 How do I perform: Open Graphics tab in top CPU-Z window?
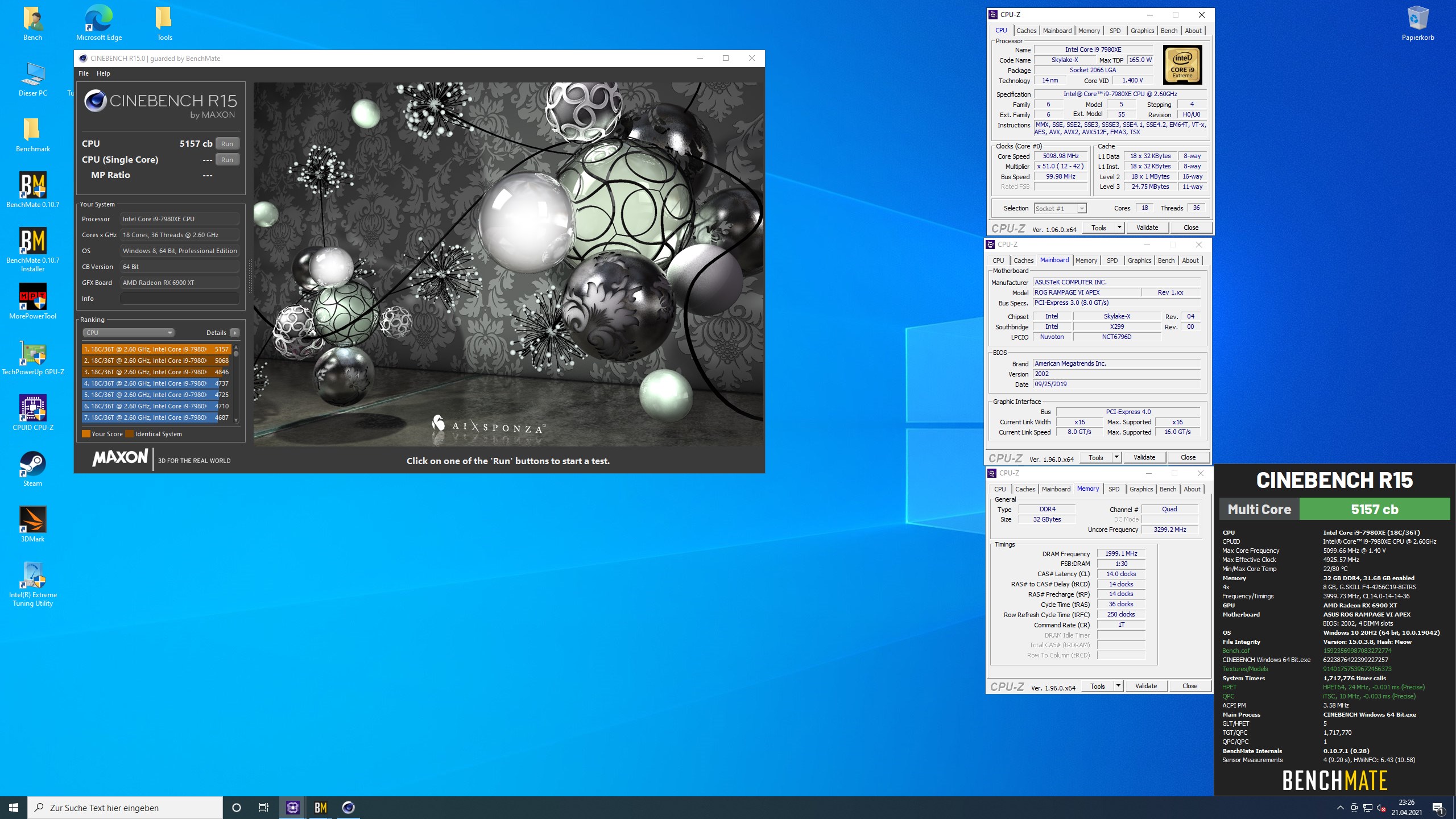point(1142,31)
